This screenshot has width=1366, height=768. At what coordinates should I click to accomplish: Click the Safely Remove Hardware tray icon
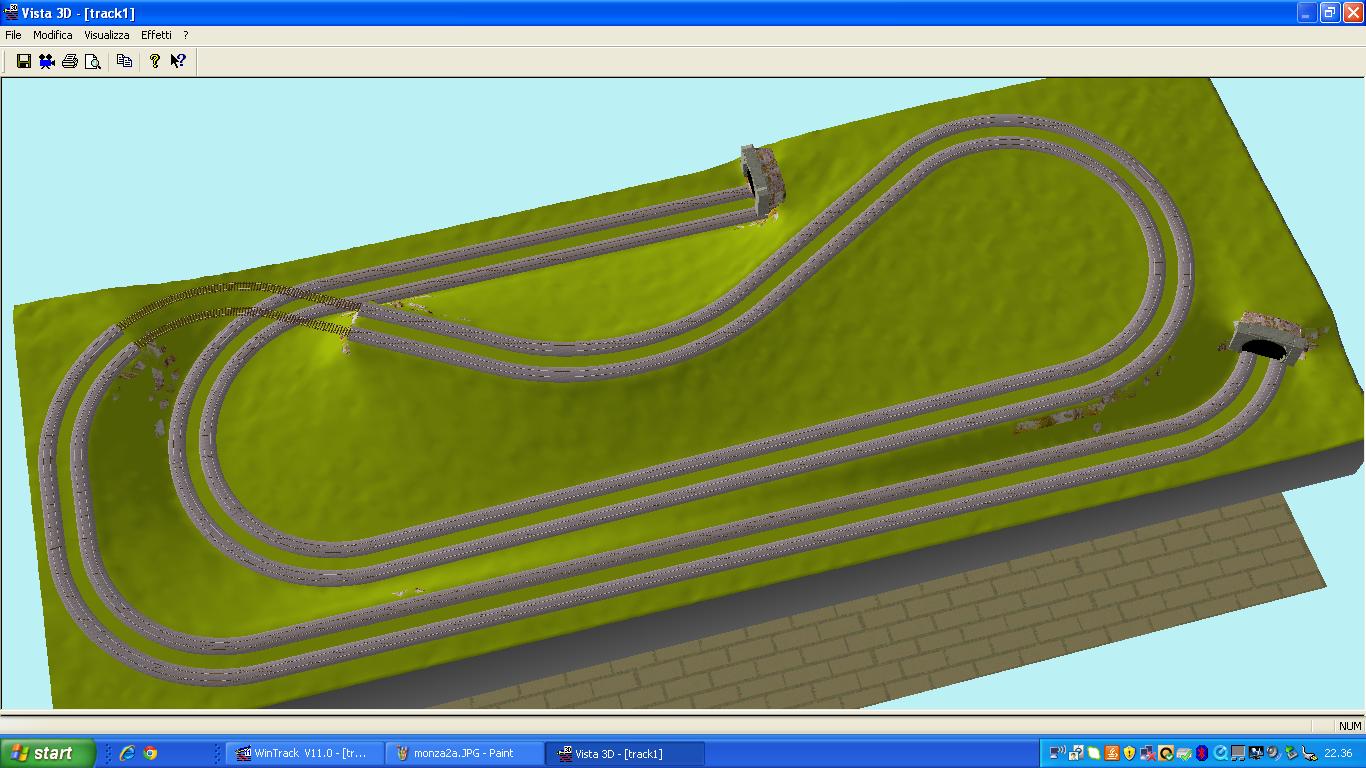1291,753
